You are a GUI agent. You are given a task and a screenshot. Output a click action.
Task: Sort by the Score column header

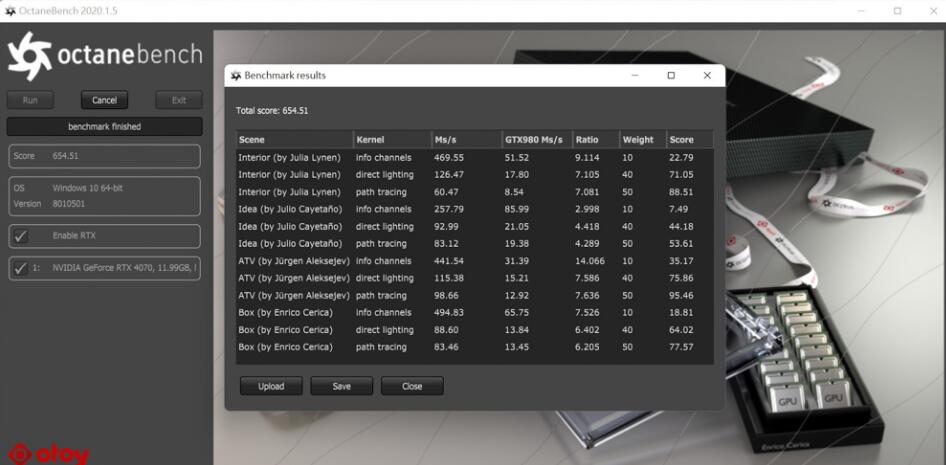coord(690,139)
